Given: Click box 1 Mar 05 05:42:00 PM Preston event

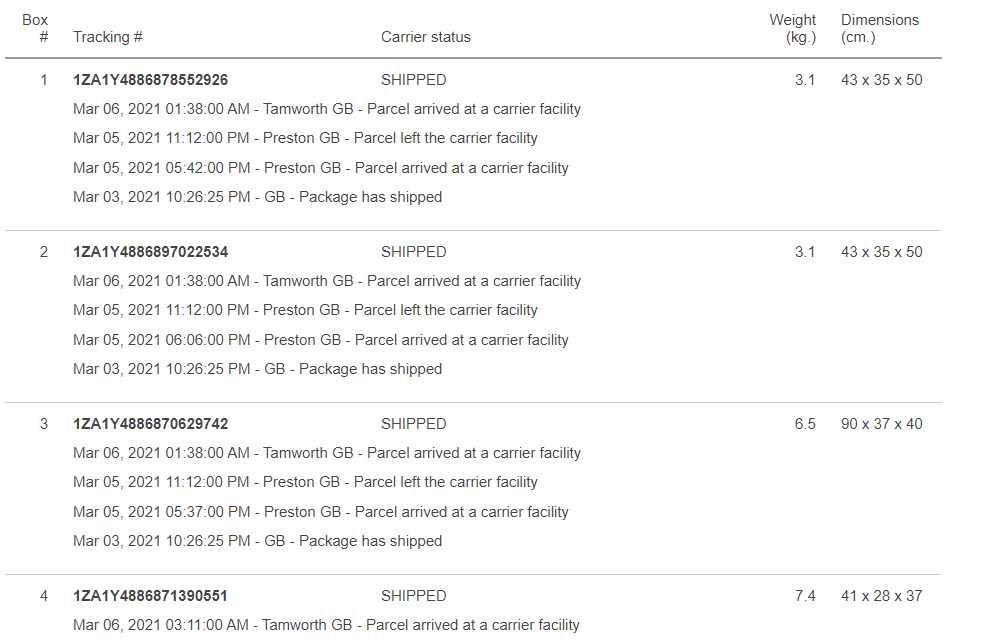Looking at the screenshot, I should (x=321, y=167).
